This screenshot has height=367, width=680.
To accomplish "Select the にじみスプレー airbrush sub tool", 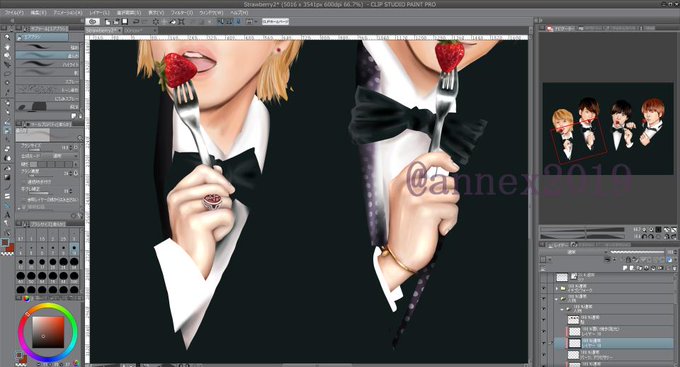I will click(48, 98).
